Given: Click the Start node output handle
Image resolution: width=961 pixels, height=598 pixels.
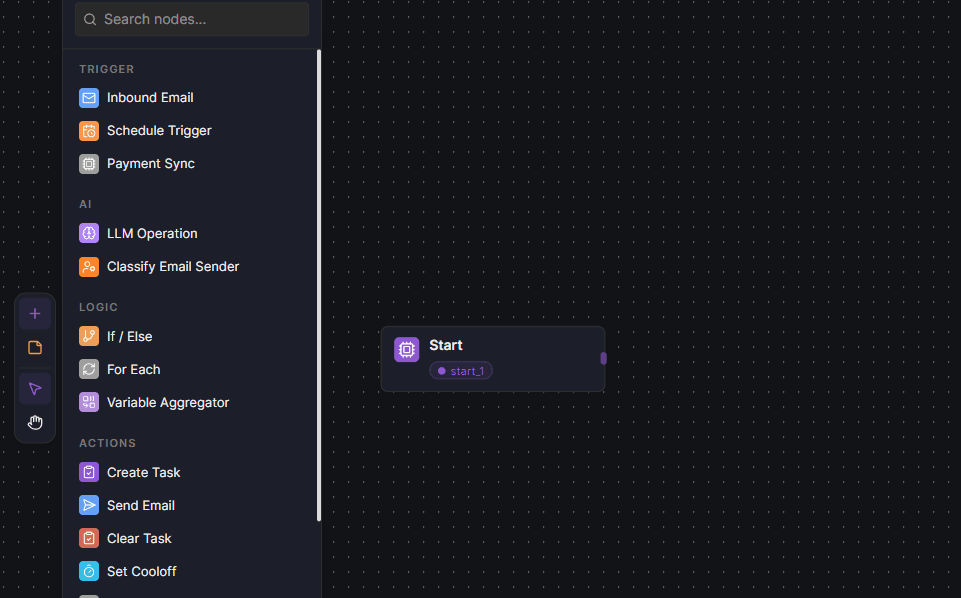Looking at the screenshot, I should pos(604,358).
